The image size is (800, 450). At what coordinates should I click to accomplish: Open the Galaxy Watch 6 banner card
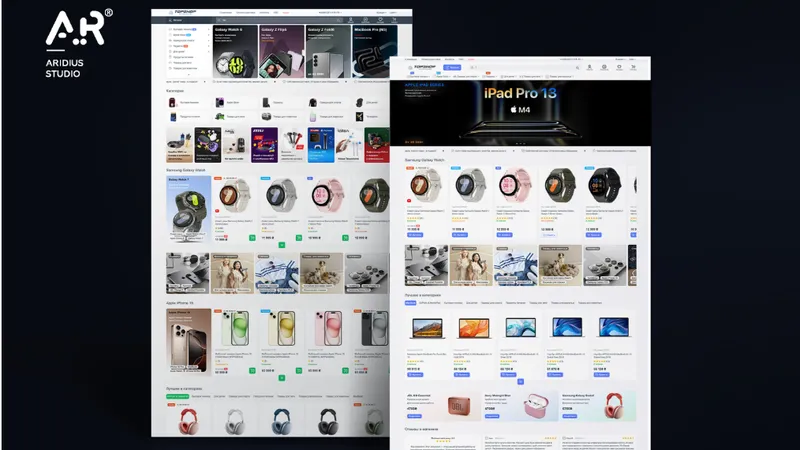click(x=235, y=52)
